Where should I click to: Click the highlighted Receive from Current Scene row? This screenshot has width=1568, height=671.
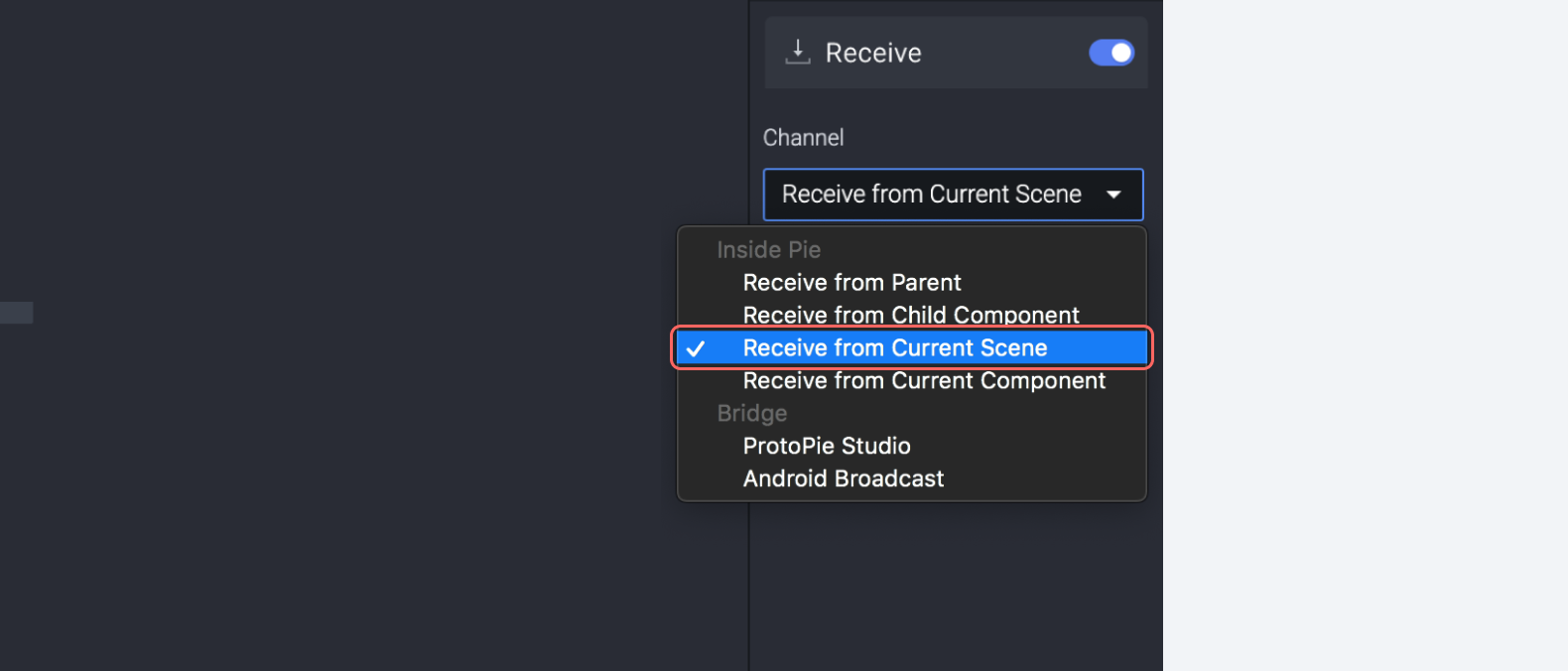click(894, 347)
